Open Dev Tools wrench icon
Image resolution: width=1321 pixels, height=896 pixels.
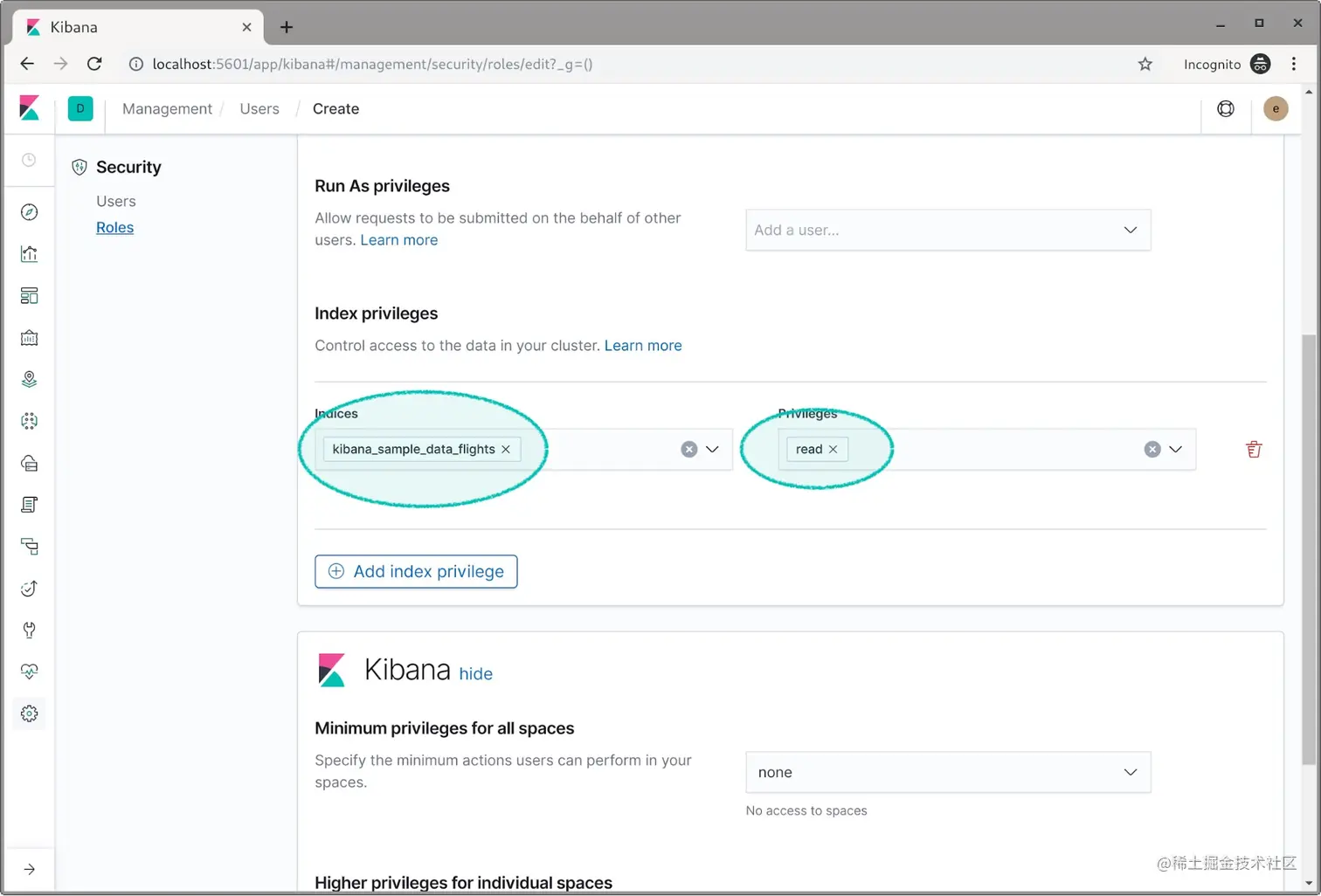29,630
